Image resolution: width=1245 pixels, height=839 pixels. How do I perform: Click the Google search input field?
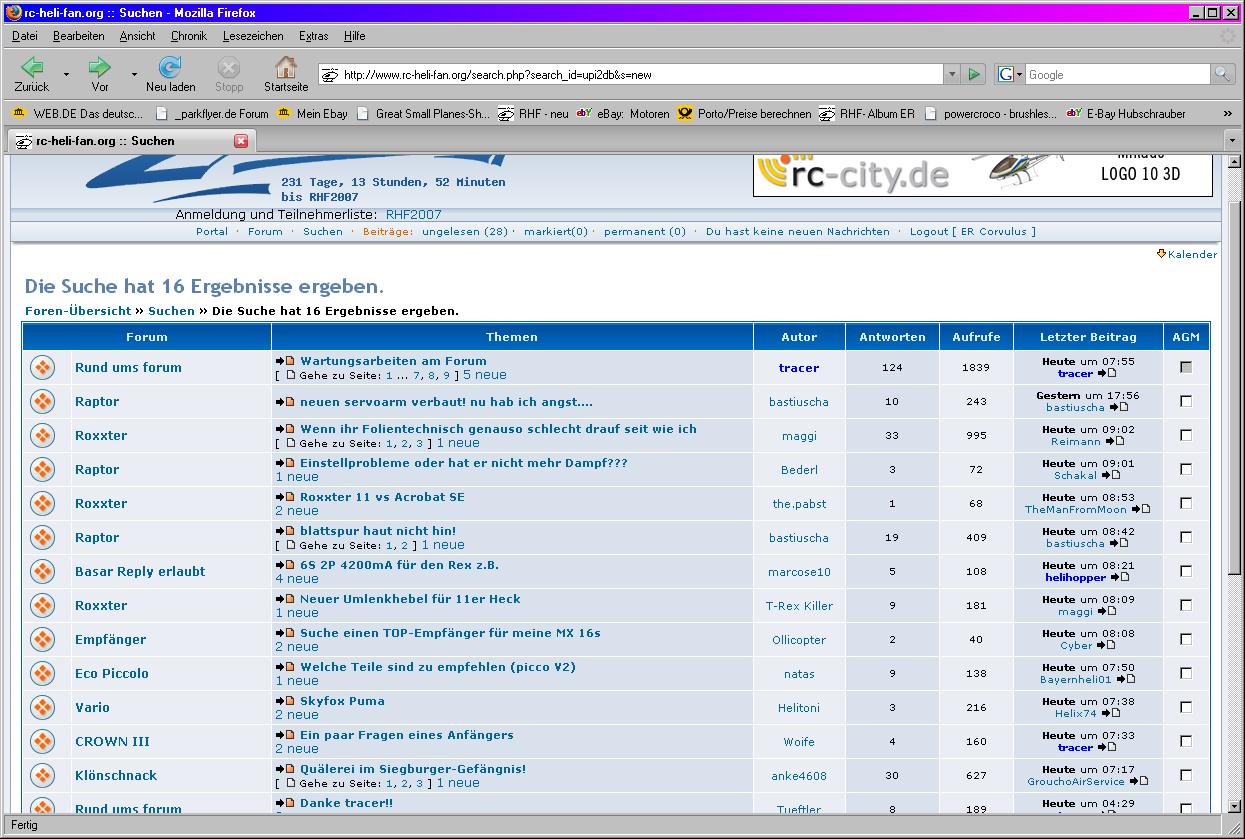click(1118, 74)
